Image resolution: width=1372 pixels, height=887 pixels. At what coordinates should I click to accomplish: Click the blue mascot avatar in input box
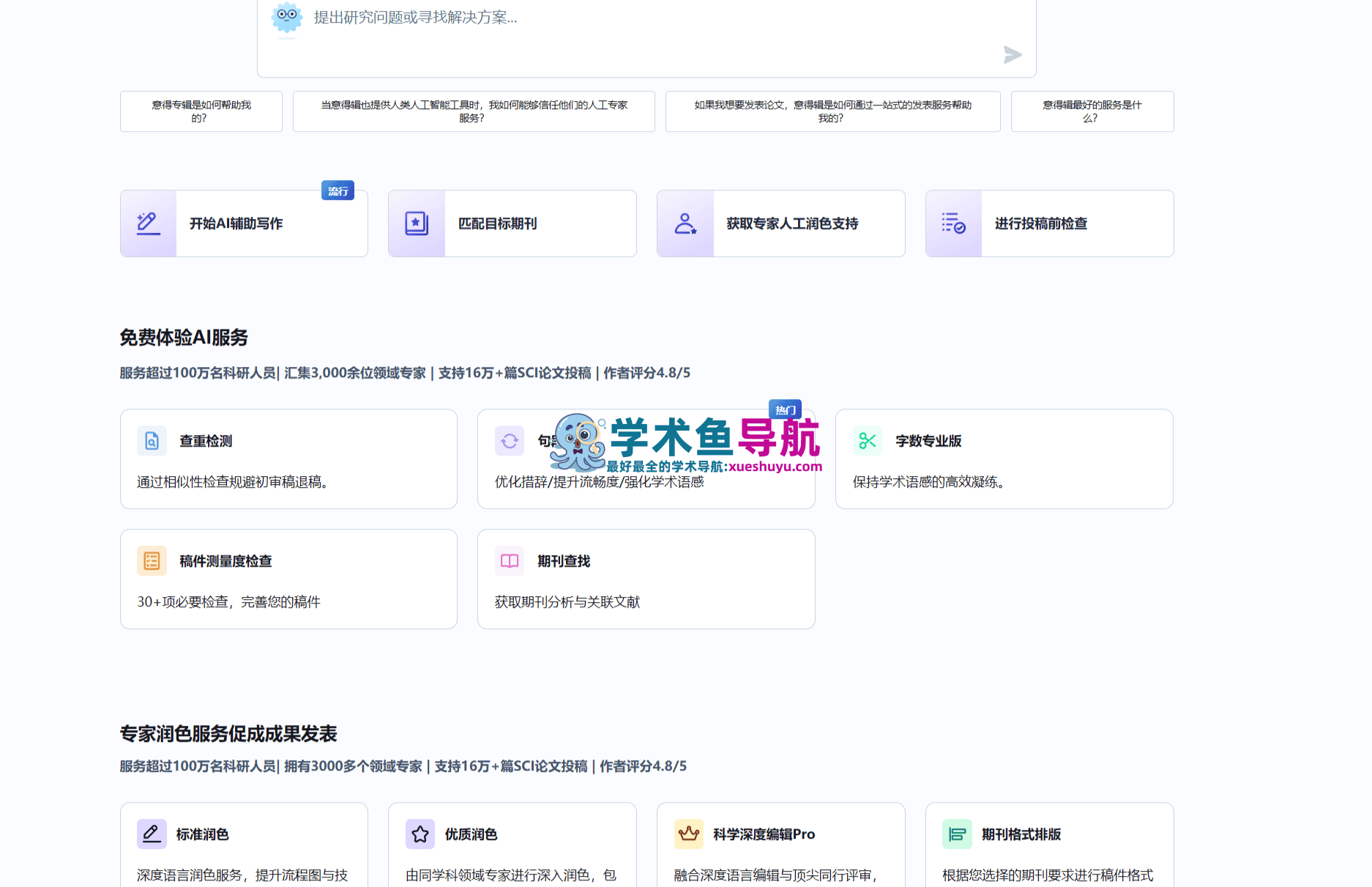(x=286, y=18)
